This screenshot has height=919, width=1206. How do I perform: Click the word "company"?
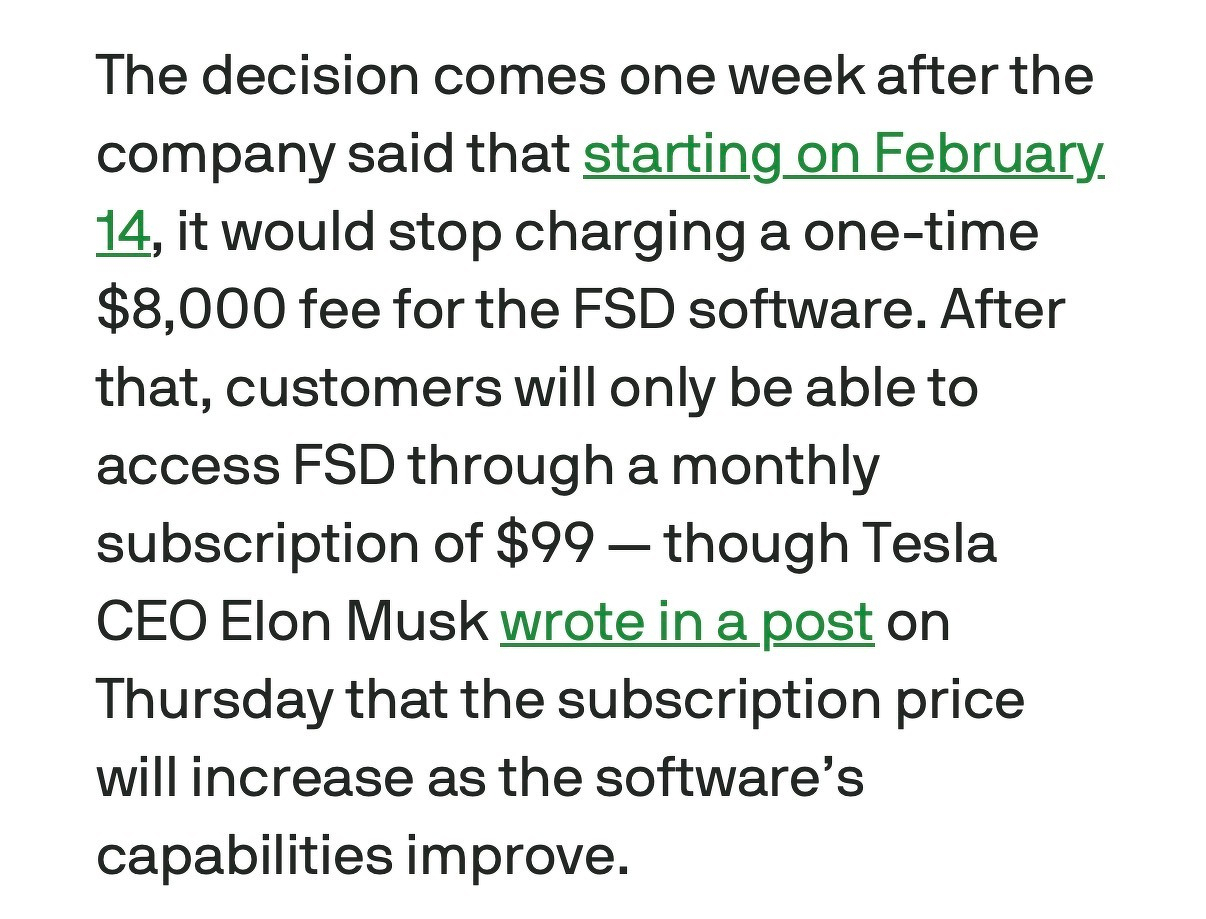coord(213,155)
